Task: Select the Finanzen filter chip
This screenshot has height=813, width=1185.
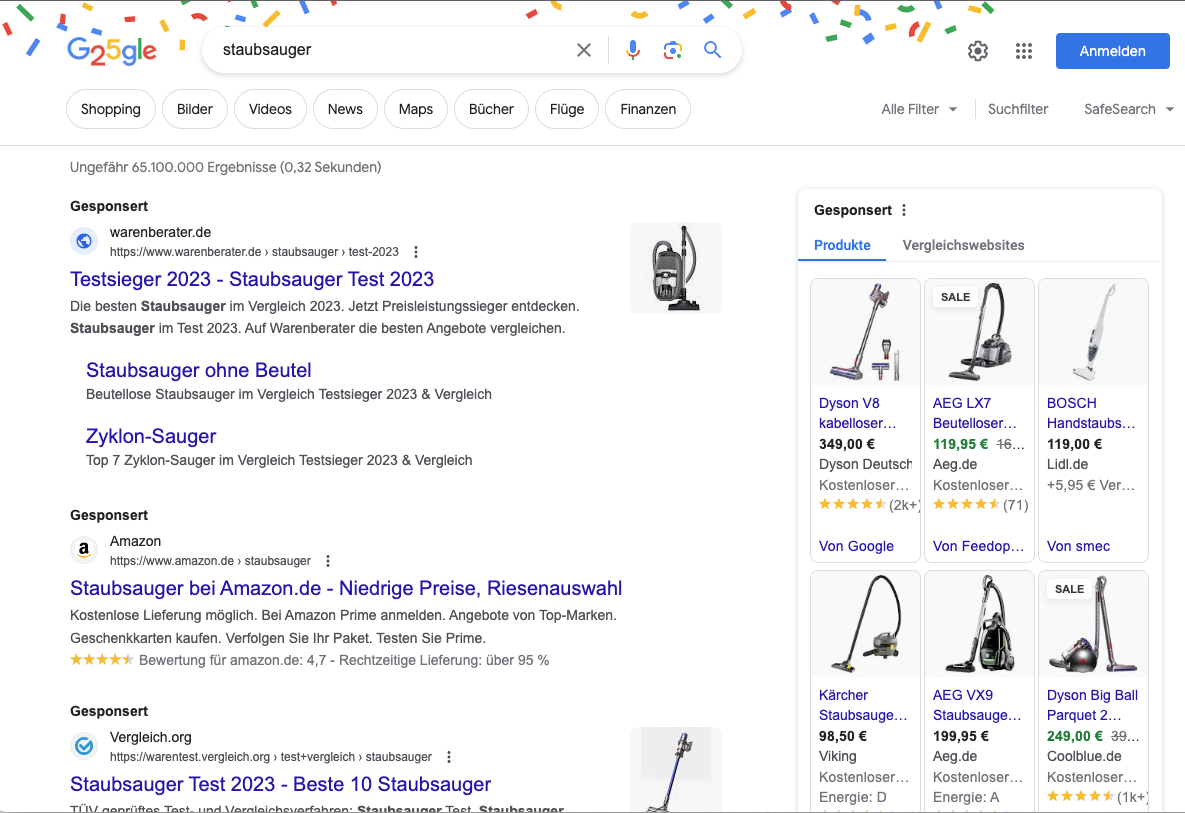Action: [x=648, y=109]
